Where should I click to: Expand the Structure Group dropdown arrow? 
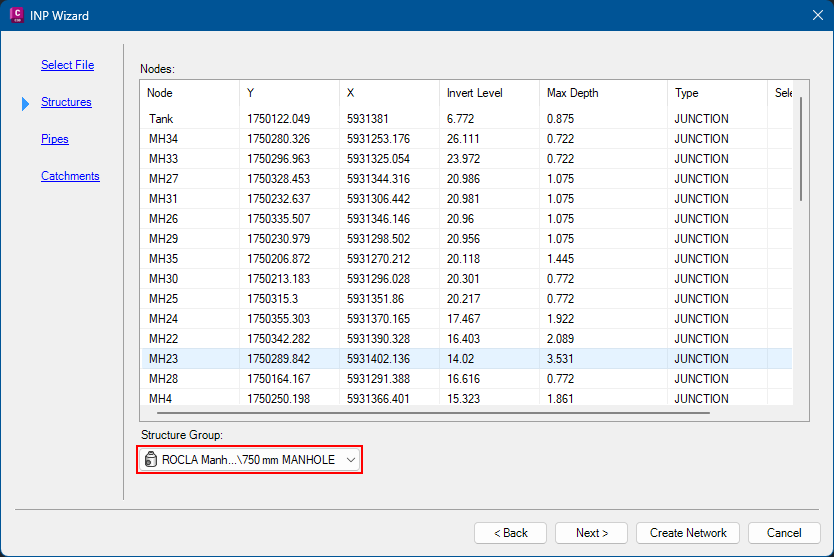coord(351,460)
